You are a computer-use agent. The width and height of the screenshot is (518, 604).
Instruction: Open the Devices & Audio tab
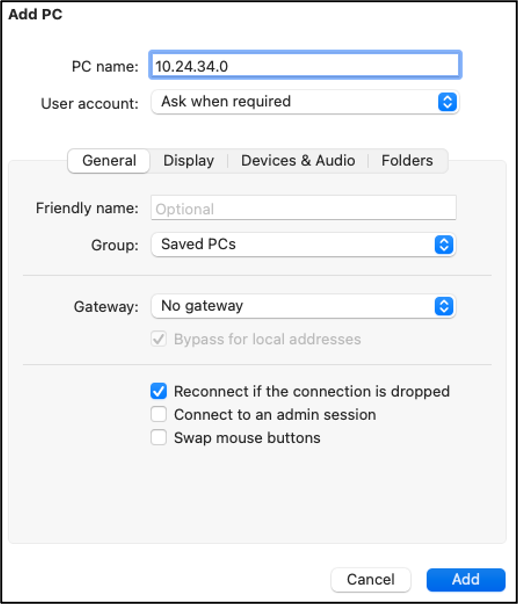click(x=298, y=161)
